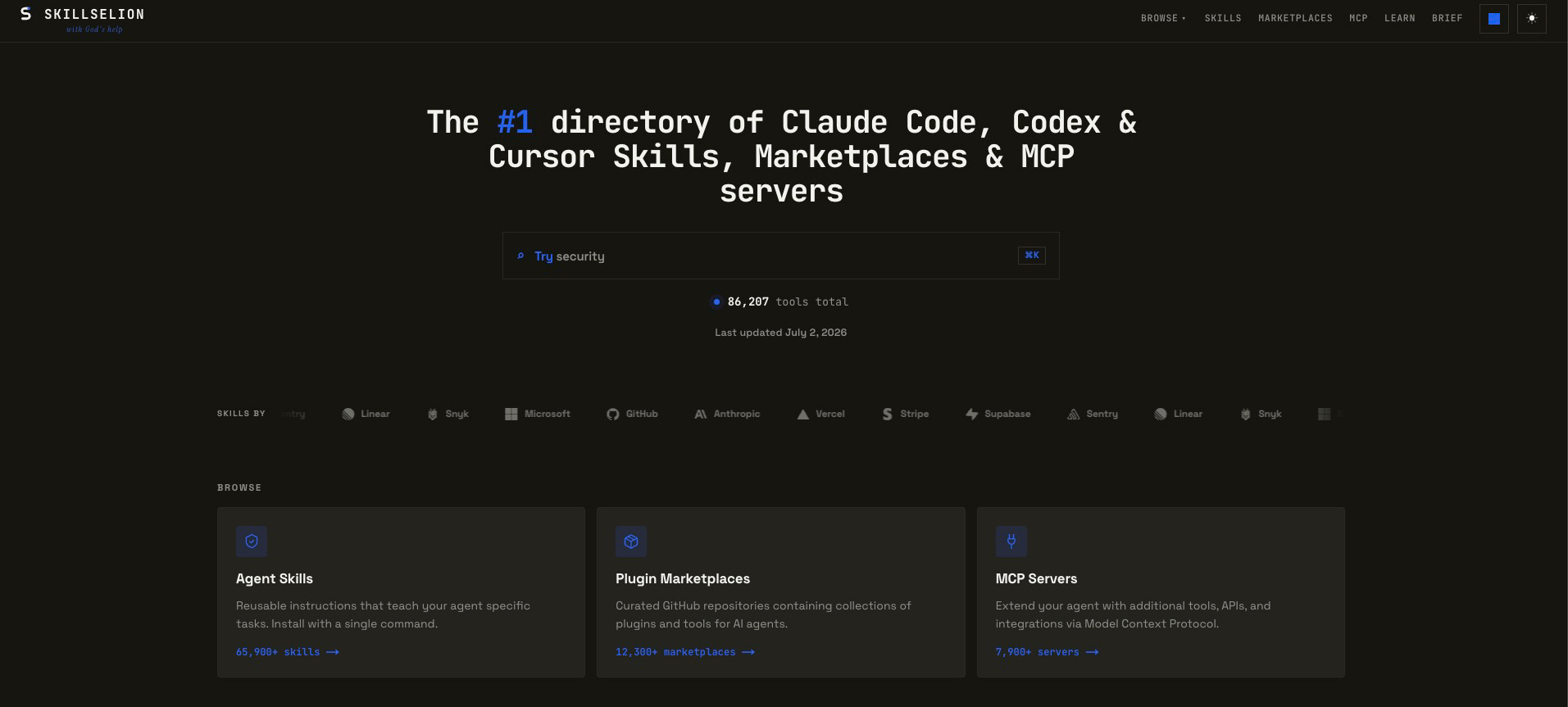1568x707 pixels.
Task: Click the MCP Servers plug icon
Action: [1011, 542]
